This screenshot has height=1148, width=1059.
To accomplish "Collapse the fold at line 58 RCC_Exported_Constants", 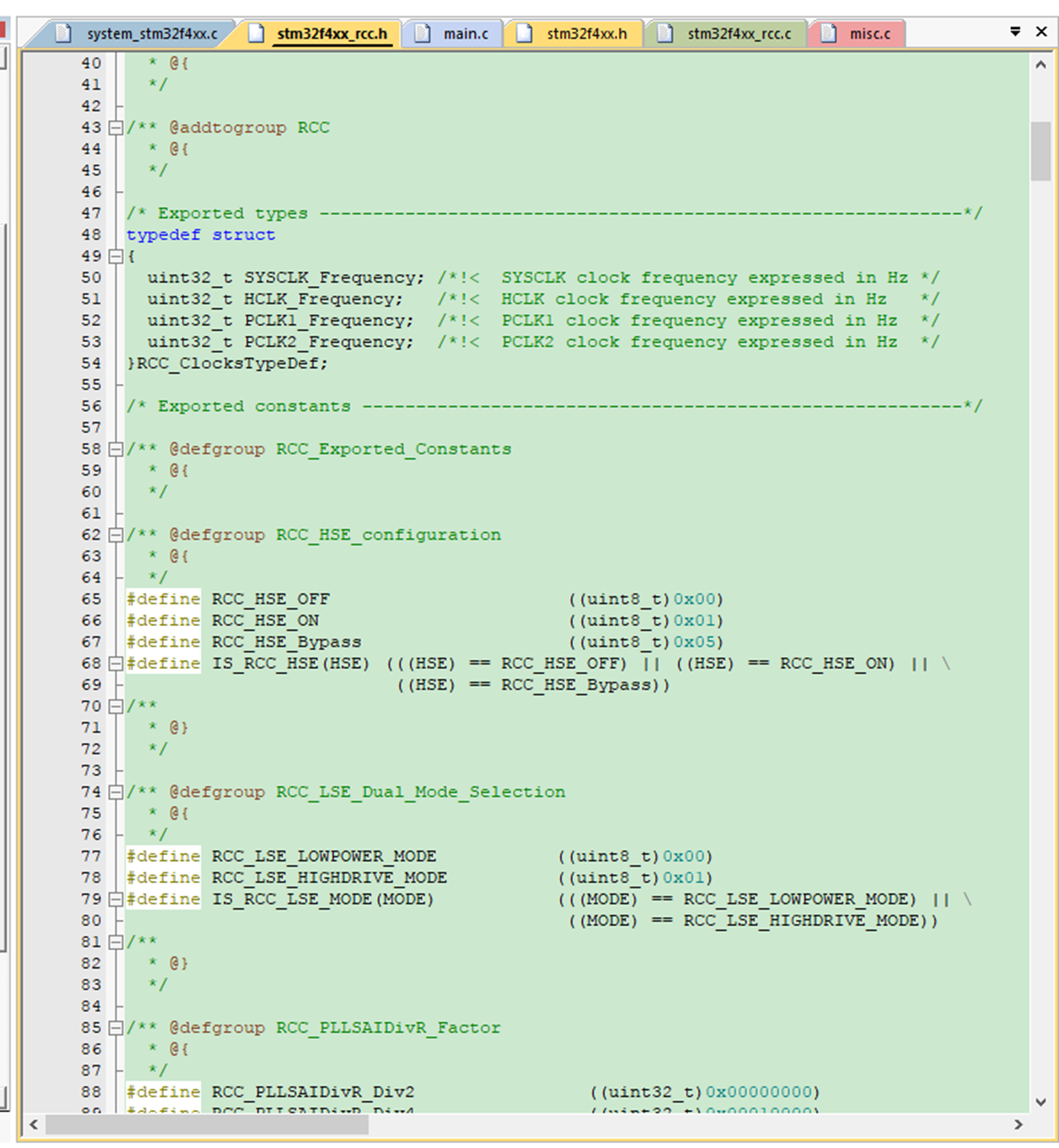I will pyautogui.click(x=116, y=449).
